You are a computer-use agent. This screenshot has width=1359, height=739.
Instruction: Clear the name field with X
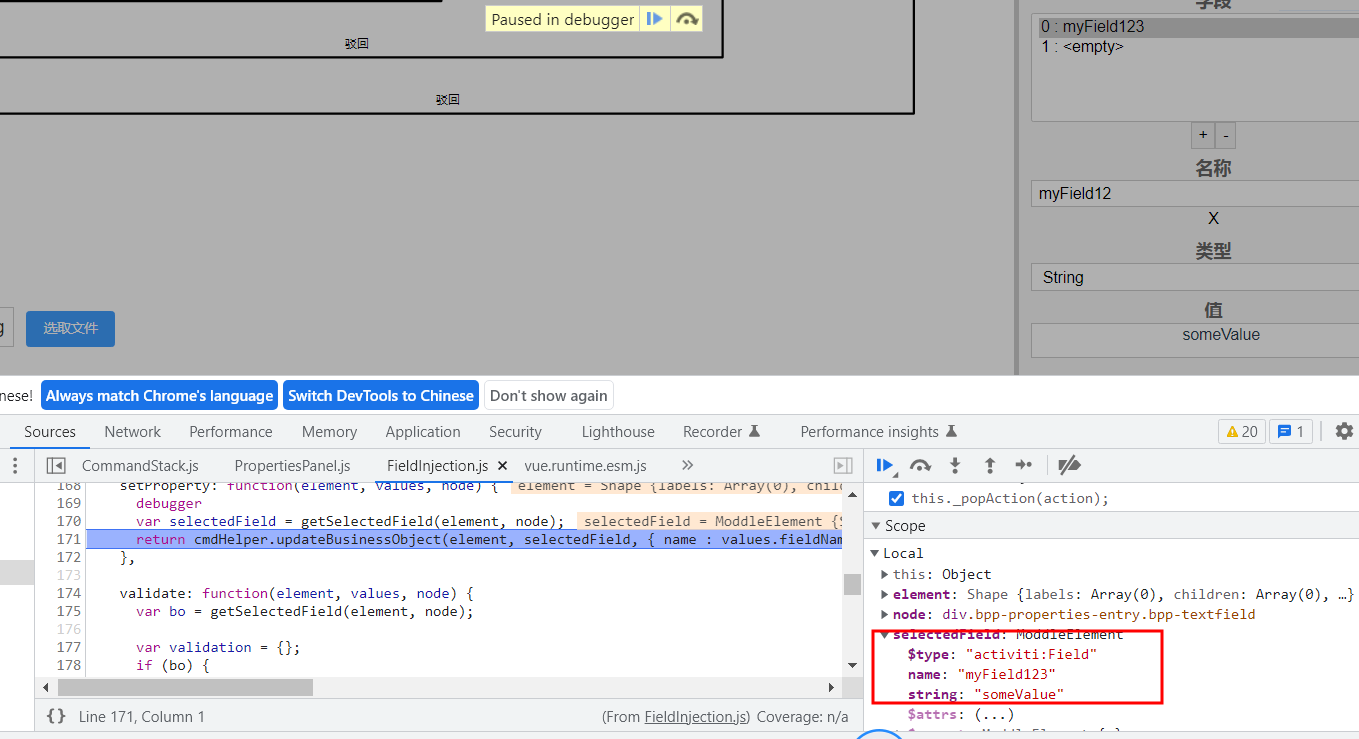(1213, 218)
